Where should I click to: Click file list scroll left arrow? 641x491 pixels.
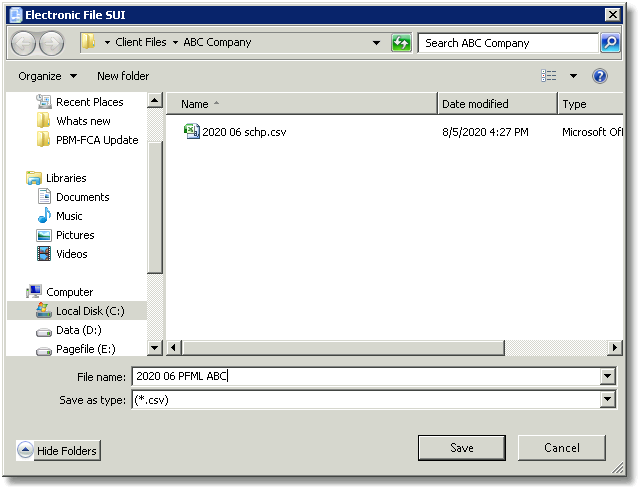173,348
